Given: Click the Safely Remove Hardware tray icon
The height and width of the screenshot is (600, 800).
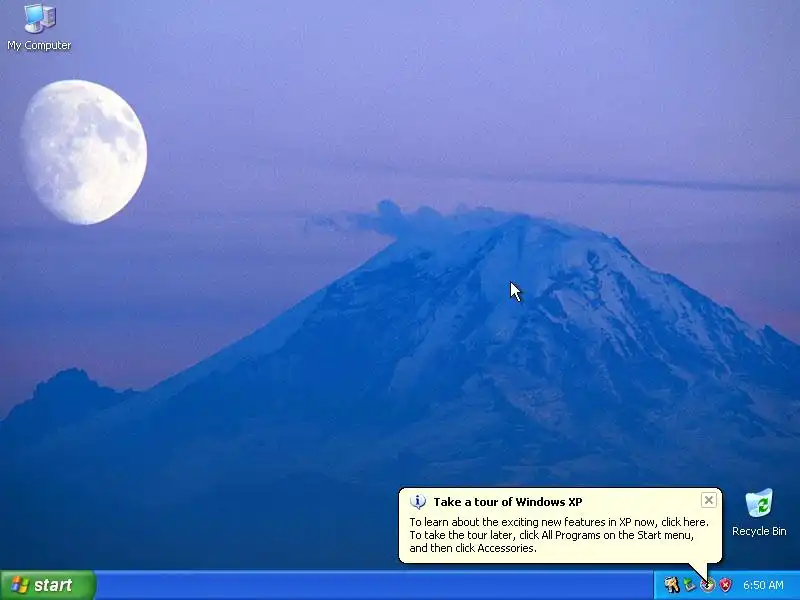Looking at the screenshot, I should 690,585.
